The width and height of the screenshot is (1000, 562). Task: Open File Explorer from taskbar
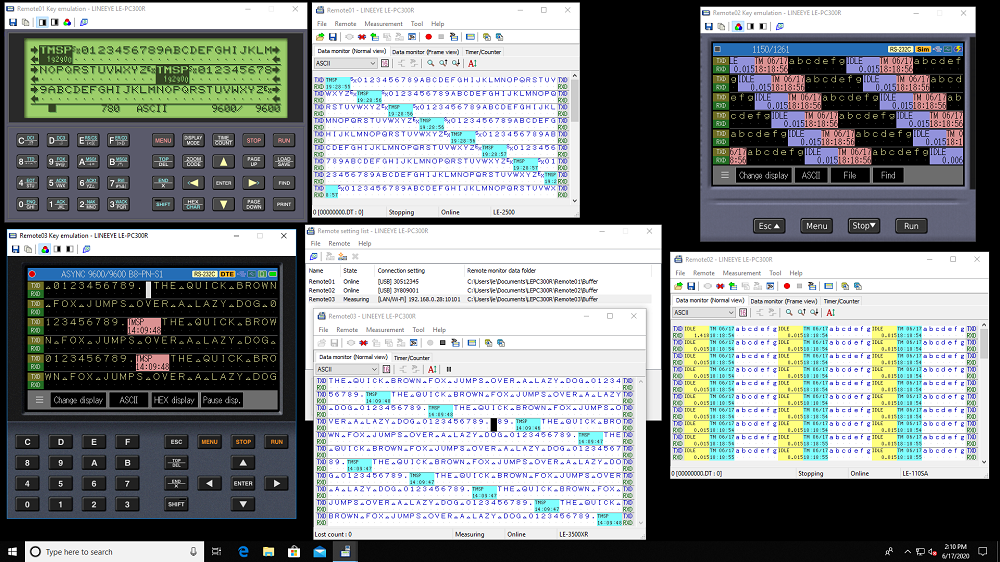coord(268,552)
